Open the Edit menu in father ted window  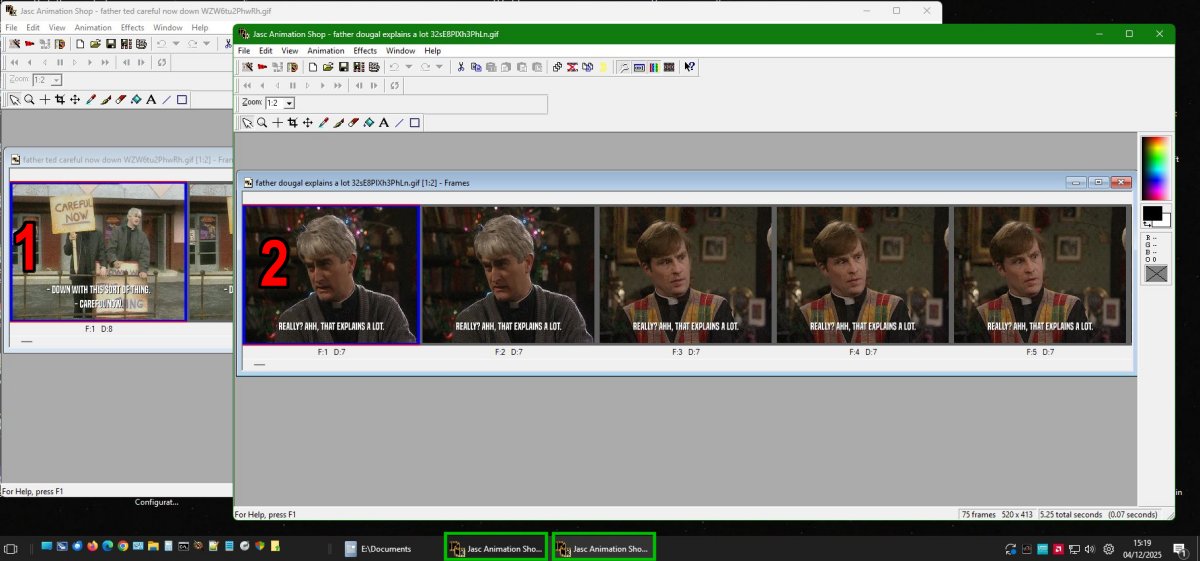click(34, 27)
